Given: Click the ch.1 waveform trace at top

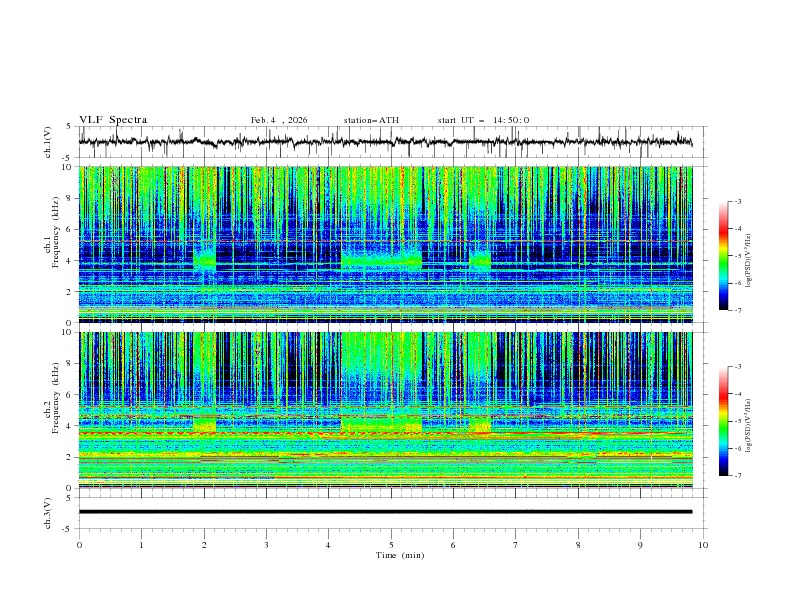Looking at the screenshot, I should pyautogui.click(x=385, y=142).
